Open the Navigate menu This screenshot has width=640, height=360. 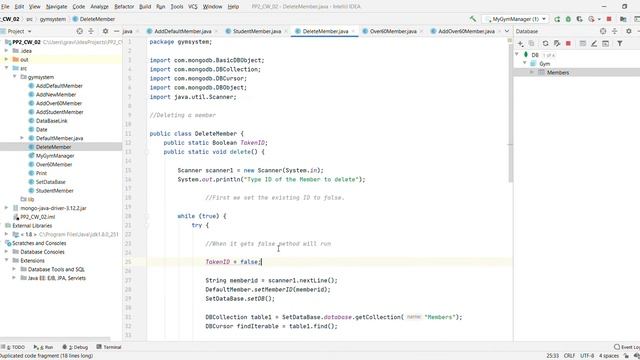[56, 7]
